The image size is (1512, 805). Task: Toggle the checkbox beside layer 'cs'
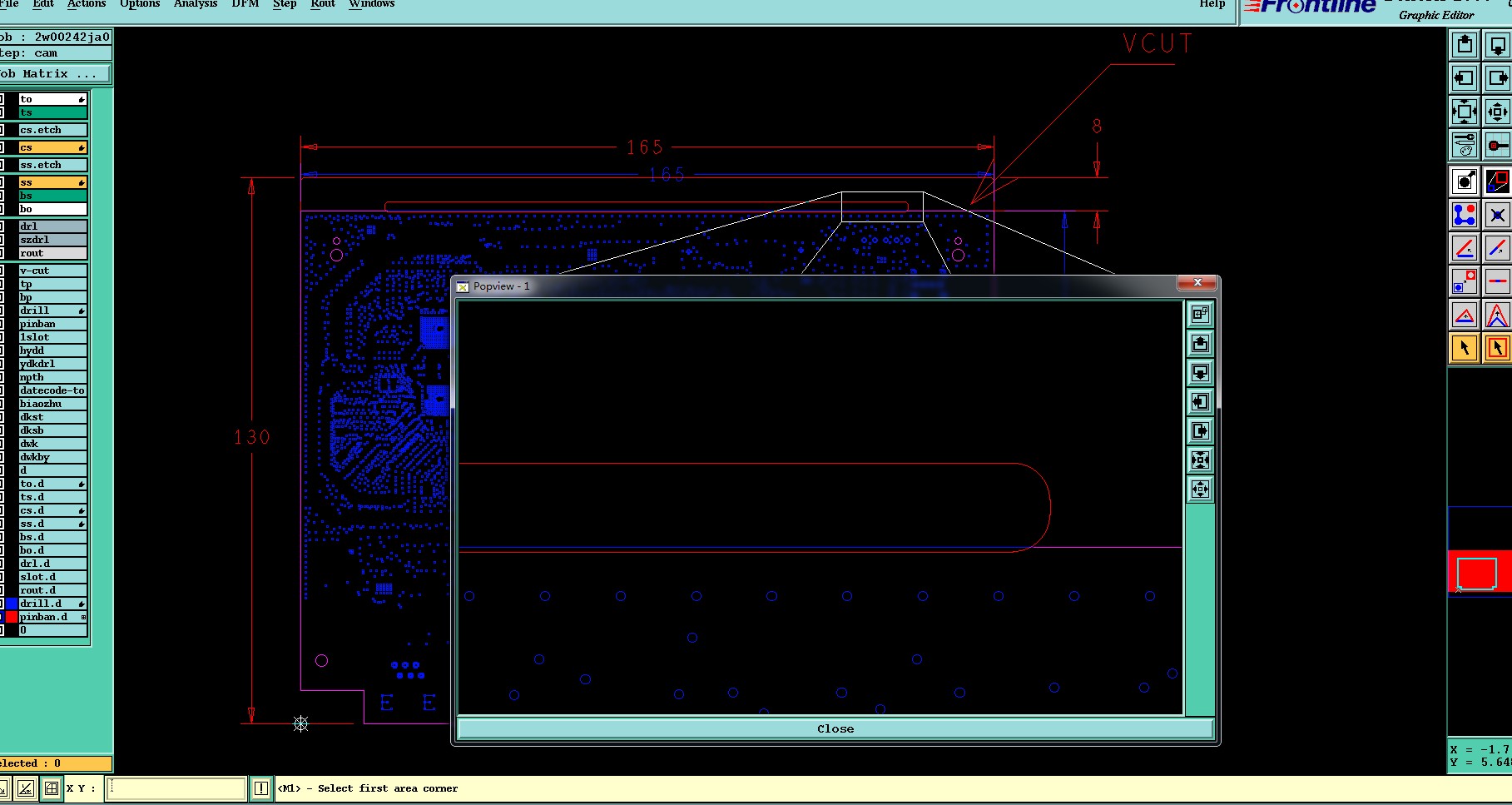[x=2, y=147]
